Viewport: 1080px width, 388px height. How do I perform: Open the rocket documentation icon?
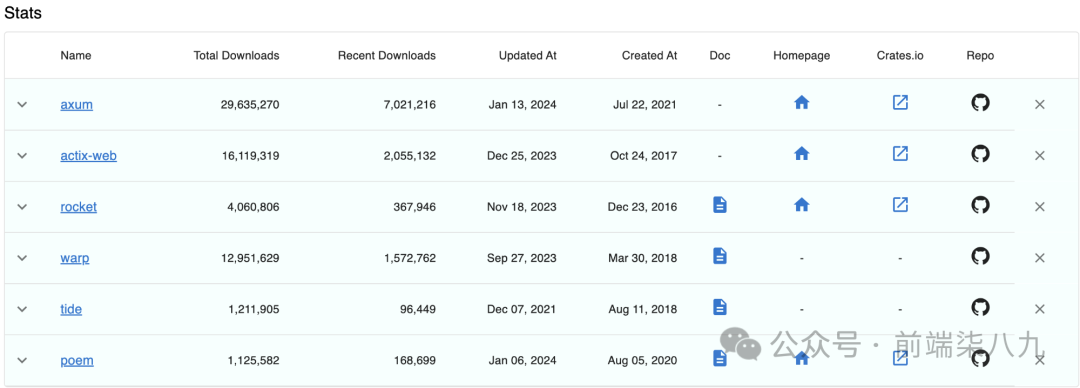tap(720, 205)
